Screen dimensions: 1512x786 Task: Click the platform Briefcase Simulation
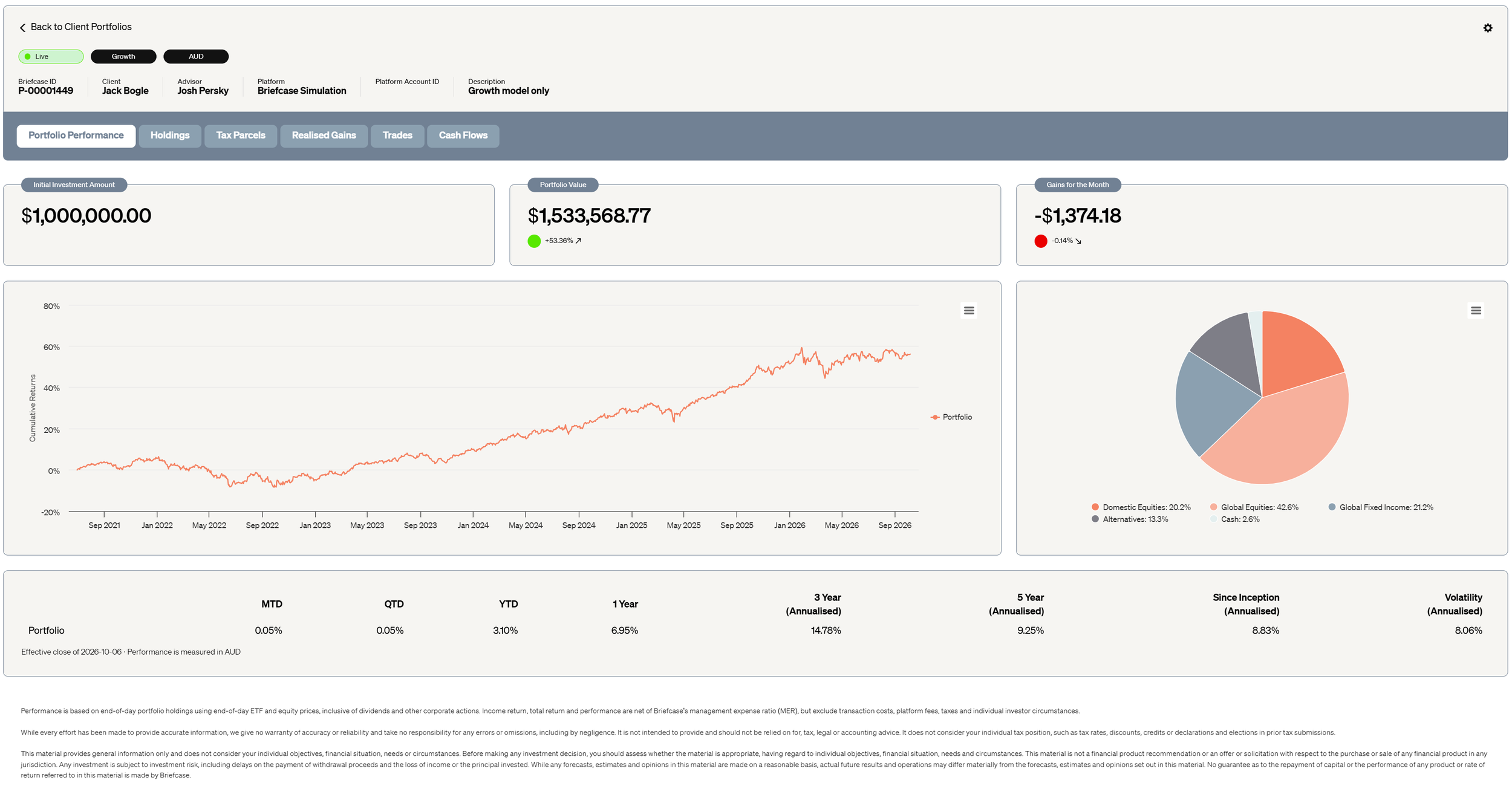[302, 91]
